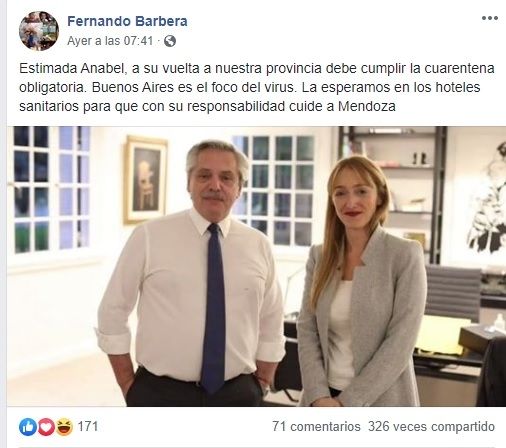Viewport: 506px width, 448px height.
Task: Click the framed chair painting in the photo
Action: 146,180
